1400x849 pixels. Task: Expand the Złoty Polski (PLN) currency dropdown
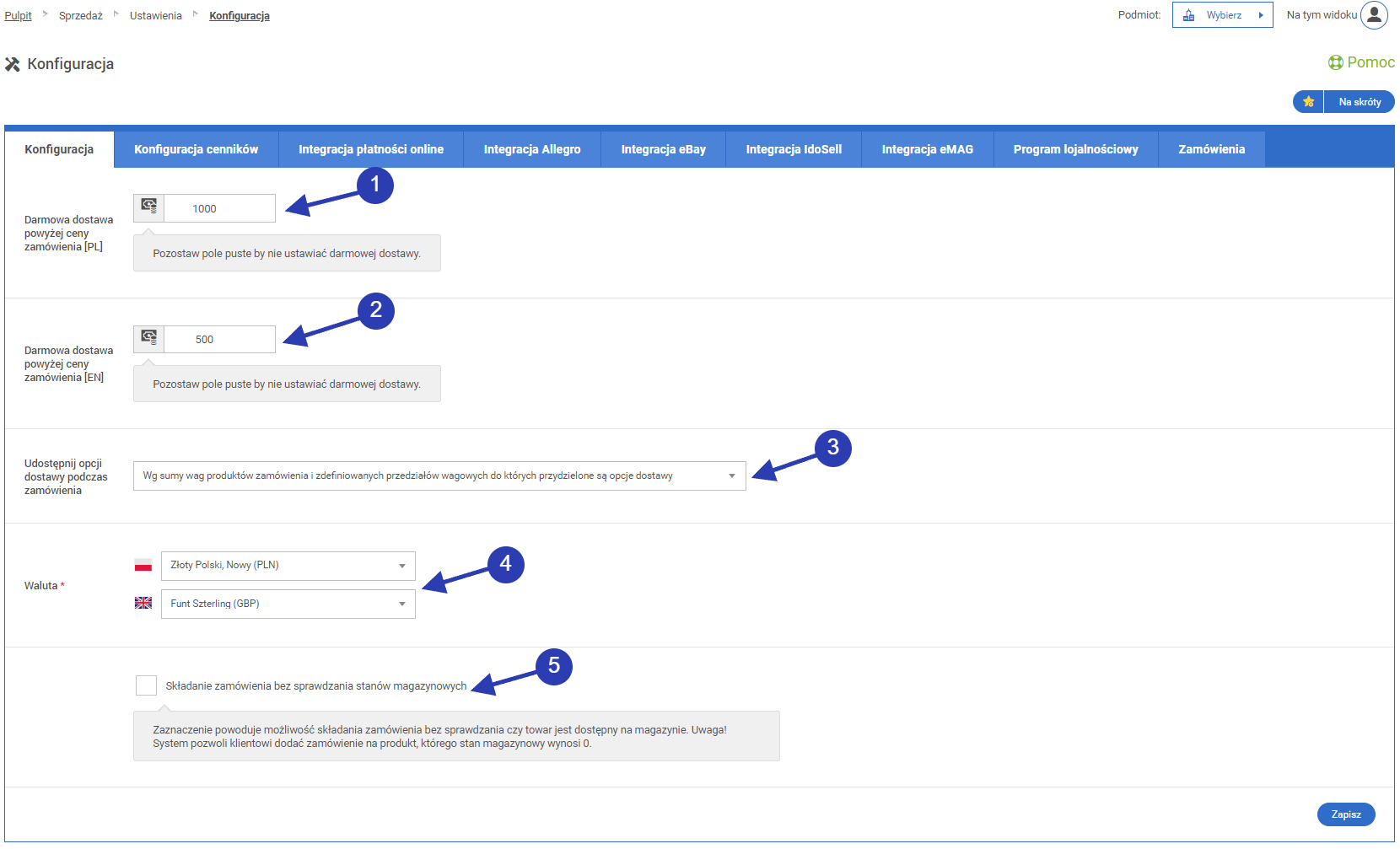coord(288,566)
